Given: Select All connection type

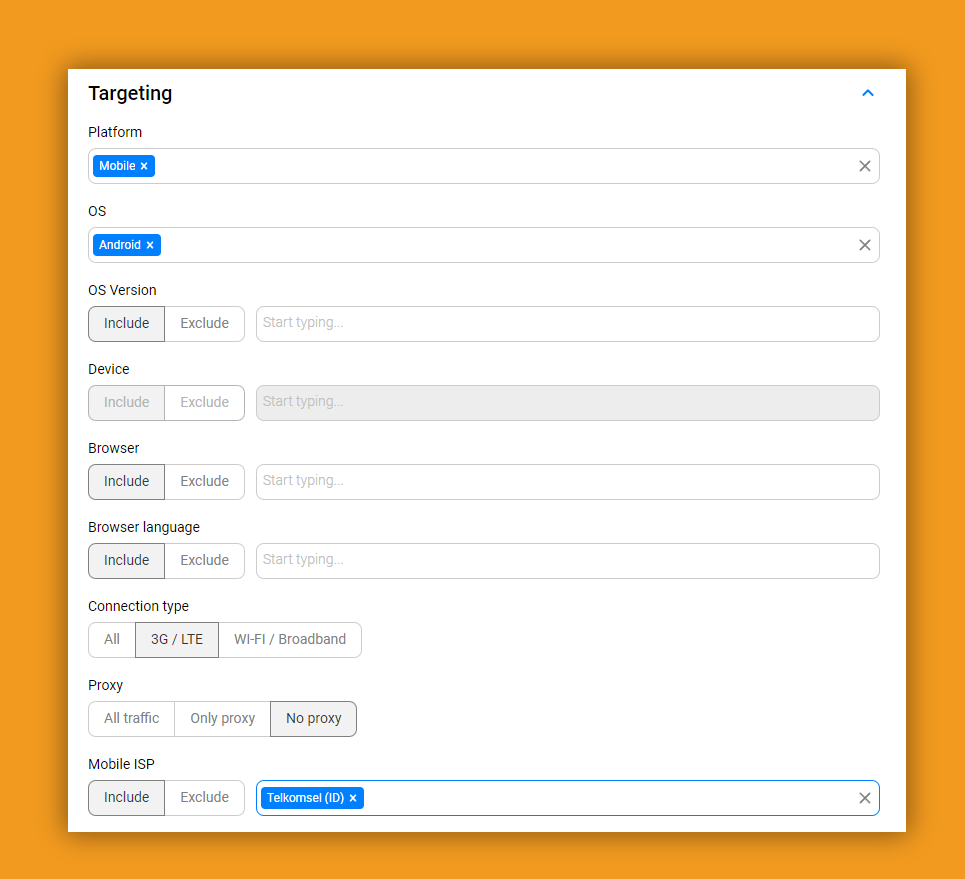Looking at the screenshot, I should pos(112,640).
